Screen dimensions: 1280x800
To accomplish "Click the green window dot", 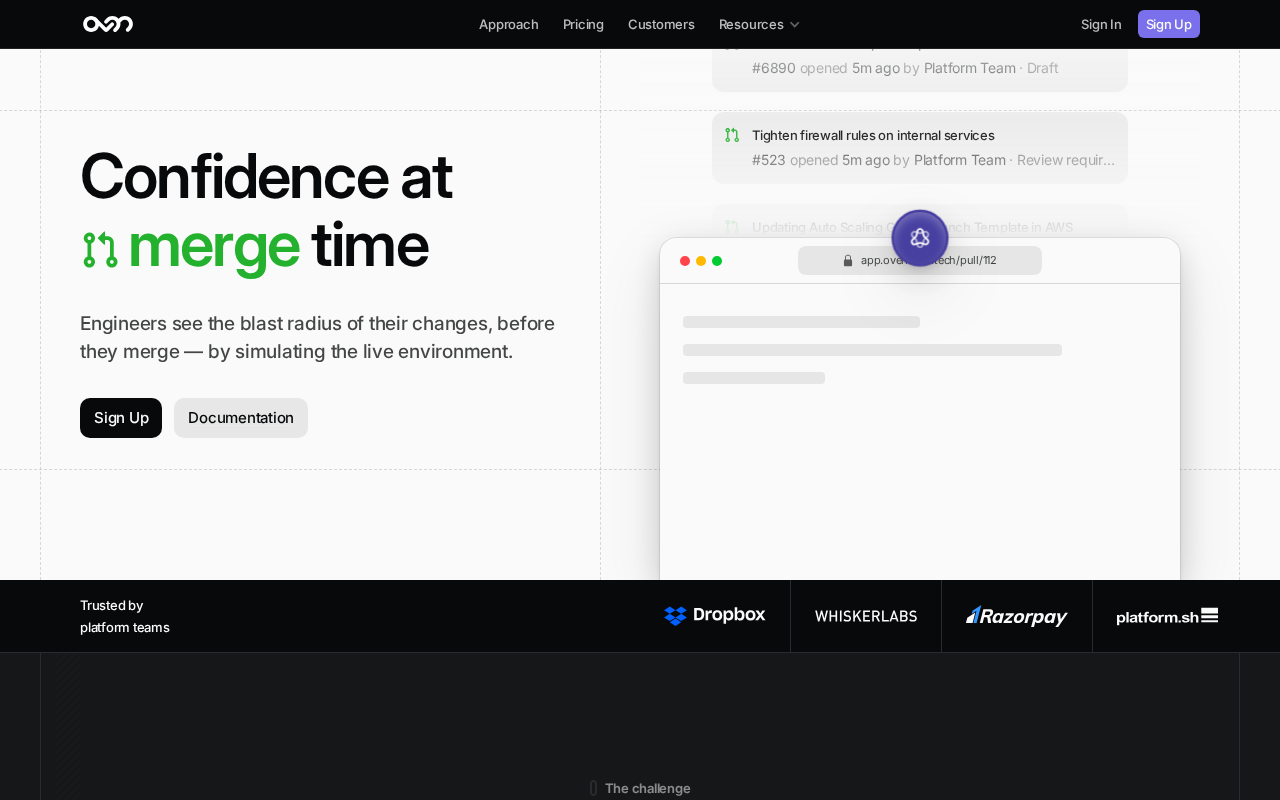I will pyautogui.click(x=717, y=261).
